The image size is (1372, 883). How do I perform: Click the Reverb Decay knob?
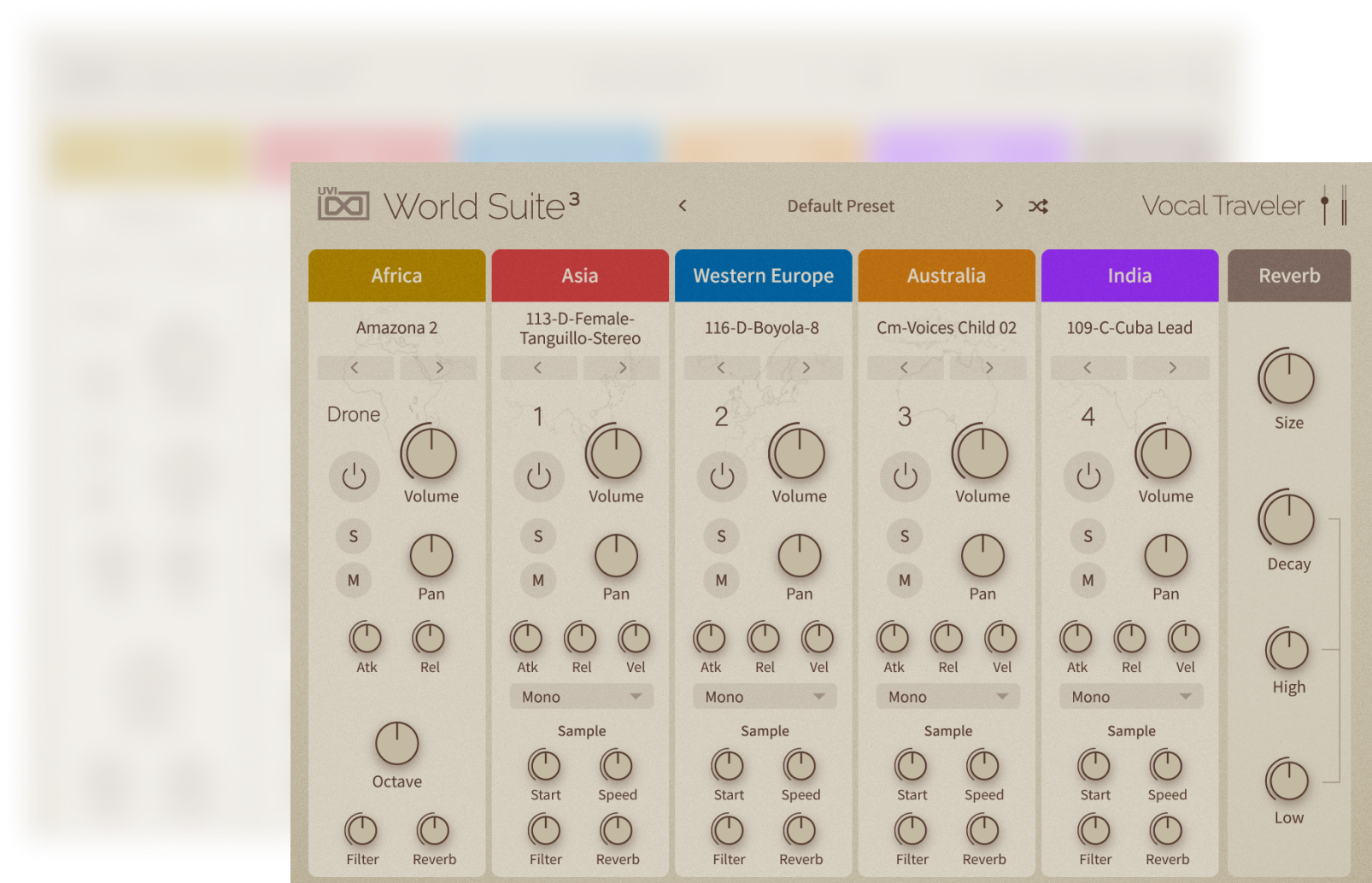coord(1287,519)
